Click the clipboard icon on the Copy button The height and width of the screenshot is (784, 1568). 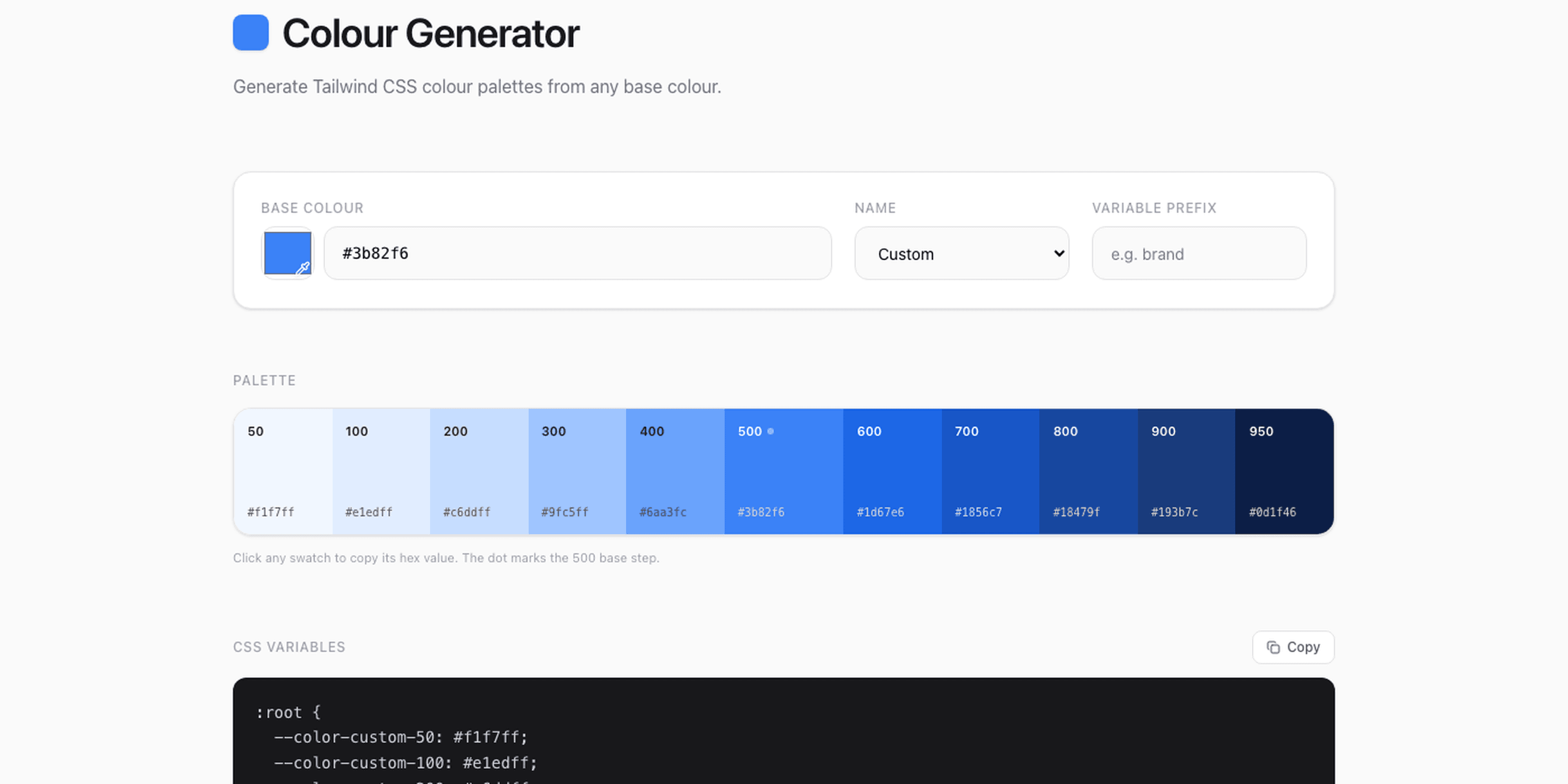1273,647
